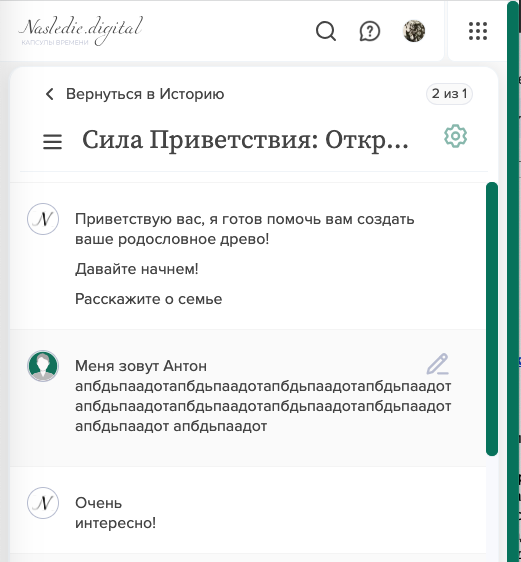Click the back chevron arrow
Screen dimensions: 521x562
click(49, 94)
